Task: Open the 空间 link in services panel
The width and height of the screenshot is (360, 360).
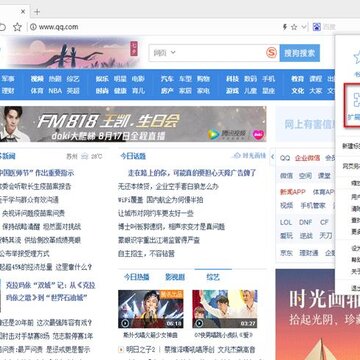Action: [x=305, y=176]
